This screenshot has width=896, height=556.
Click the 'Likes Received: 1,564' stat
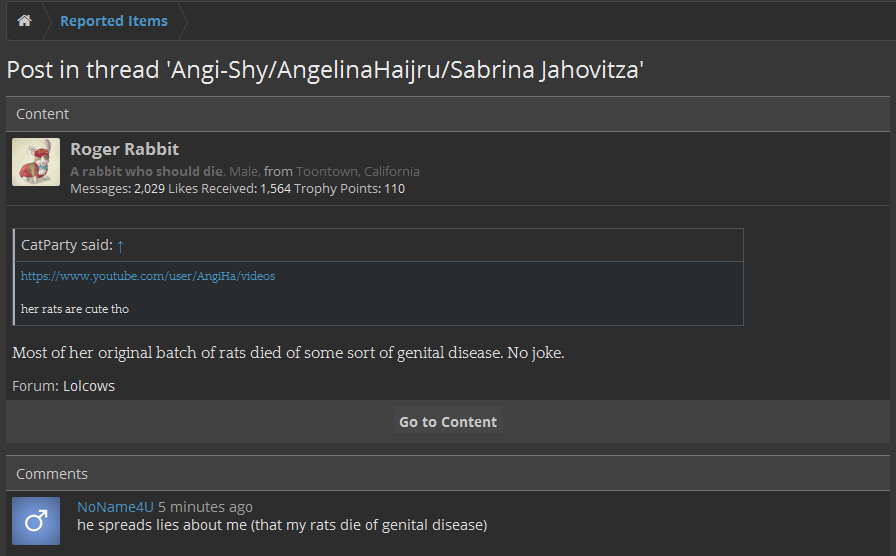coord(230,189)
